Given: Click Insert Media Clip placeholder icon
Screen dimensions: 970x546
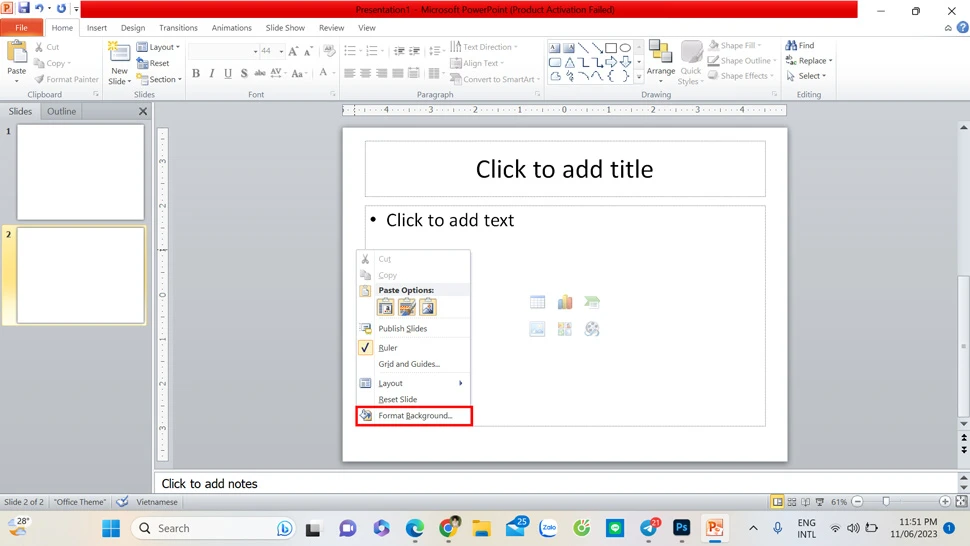Looking at the screenshot, I should click(x=592, y=329).
